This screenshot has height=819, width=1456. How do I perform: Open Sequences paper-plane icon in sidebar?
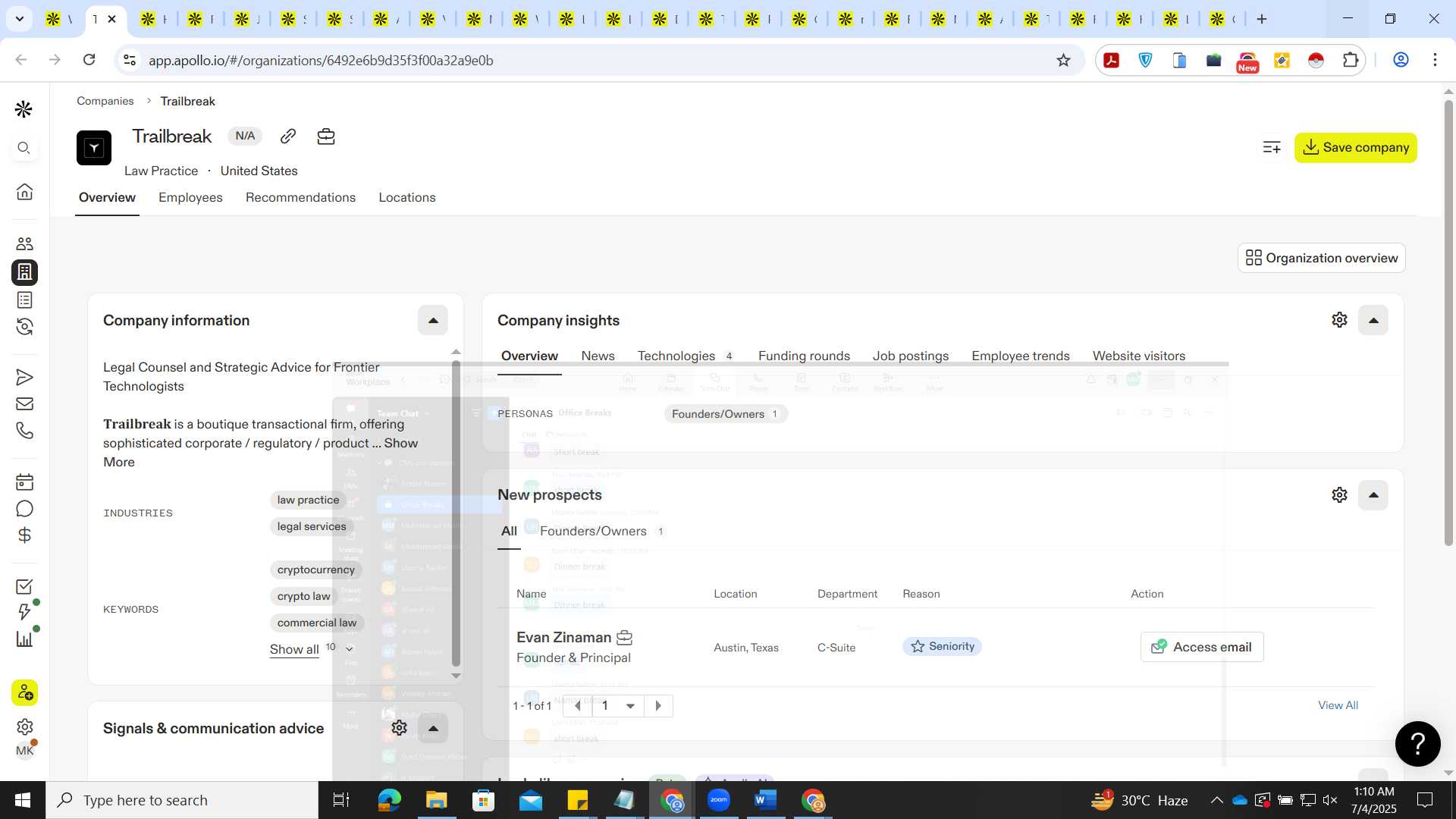point(24,377)
